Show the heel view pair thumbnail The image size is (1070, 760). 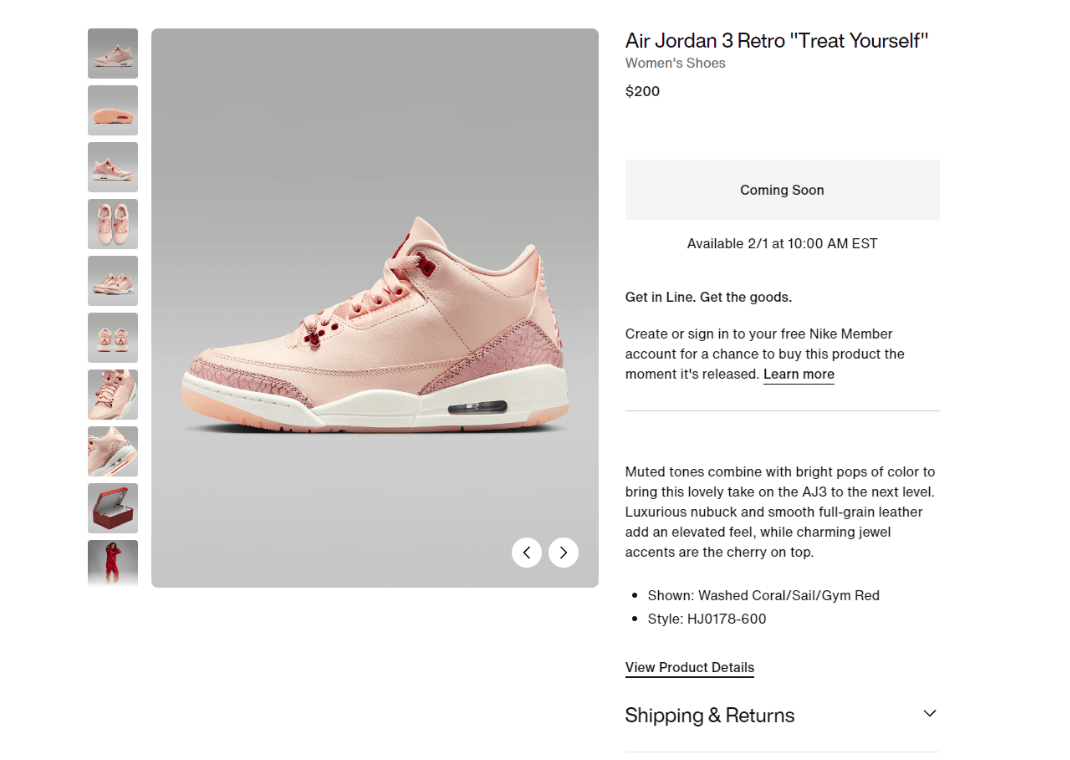[x=113, y=338]
